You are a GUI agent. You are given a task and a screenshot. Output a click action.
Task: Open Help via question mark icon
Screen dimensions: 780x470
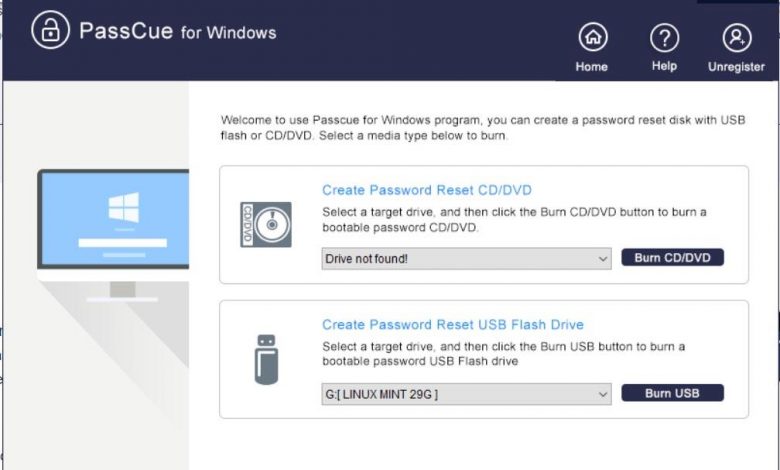click(x=664, y=38)
